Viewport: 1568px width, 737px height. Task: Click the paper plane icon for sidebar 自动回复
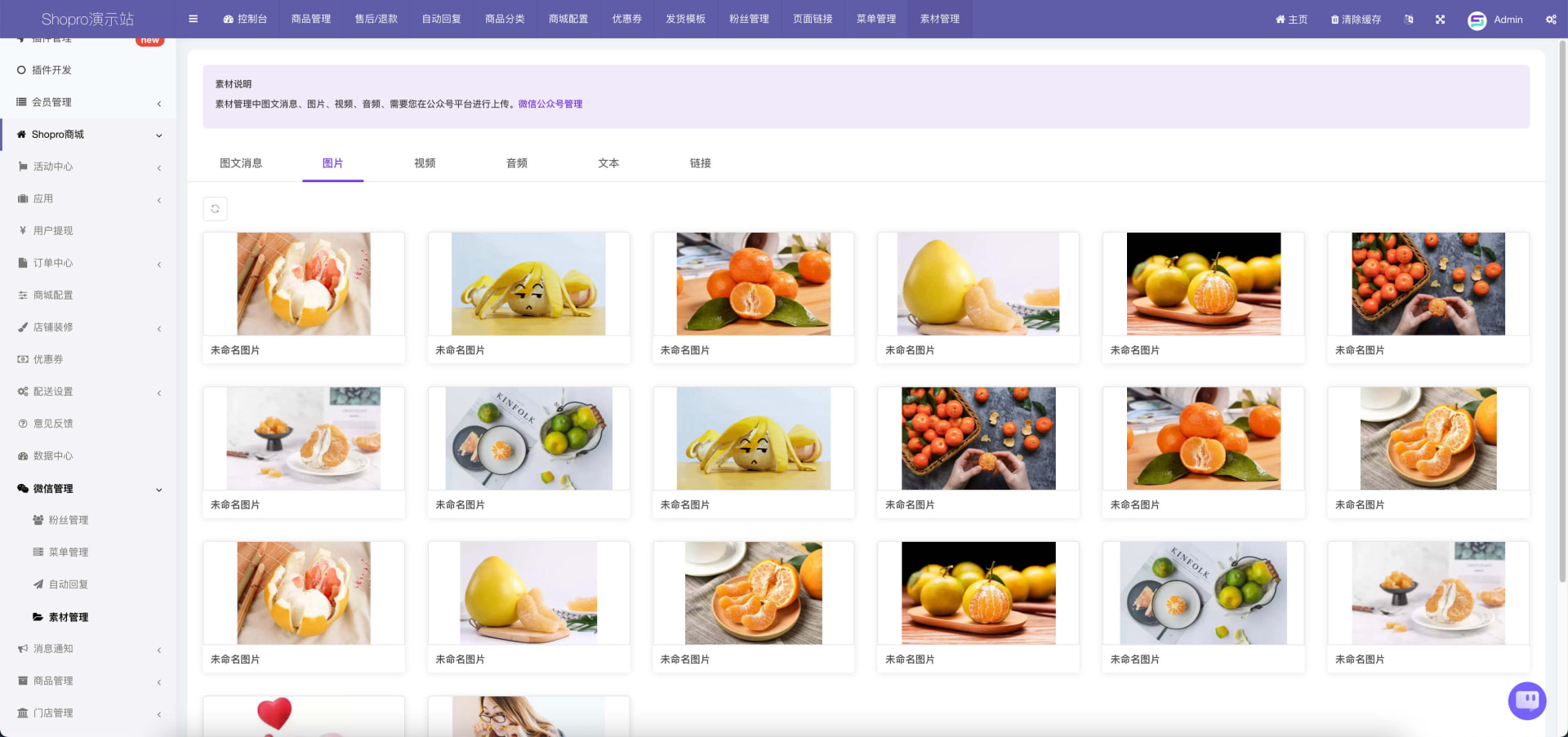click(x=38, y=584)
